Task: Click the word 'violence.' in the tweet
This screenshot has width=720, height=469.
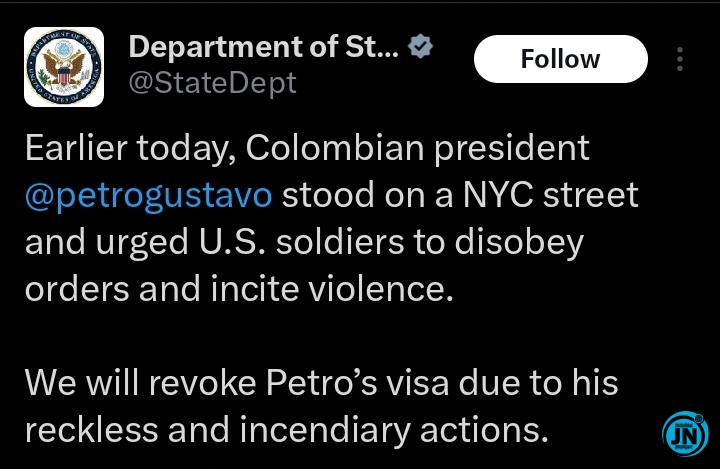Action: (381, 289)
